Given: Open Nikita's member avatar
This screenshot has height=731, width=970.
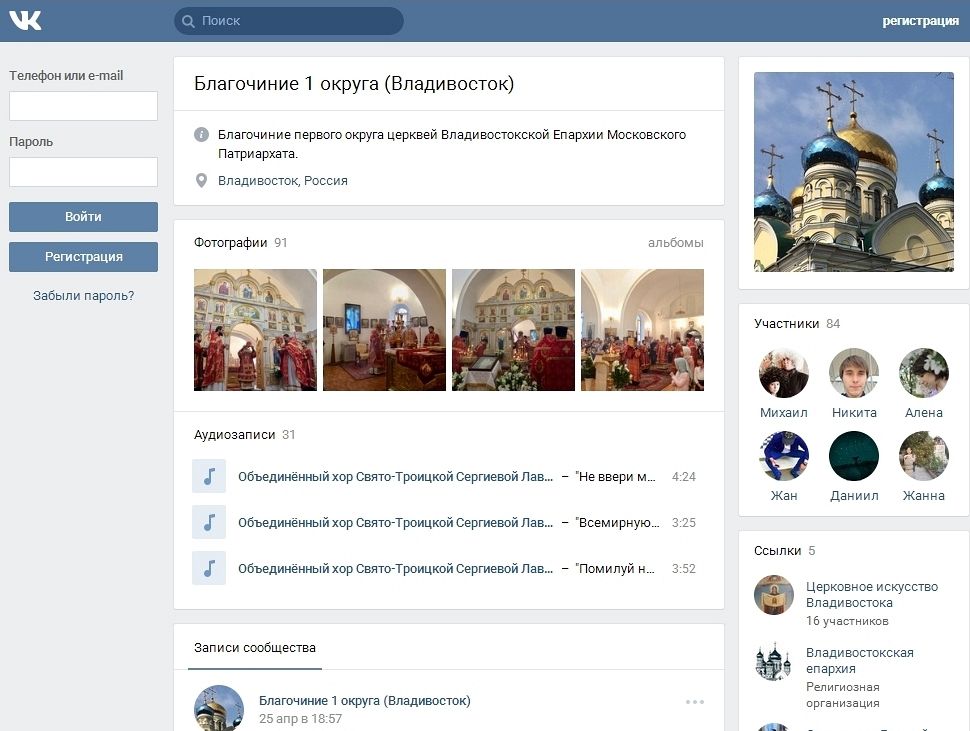Looking at the screenshot, I should point(854,373).
